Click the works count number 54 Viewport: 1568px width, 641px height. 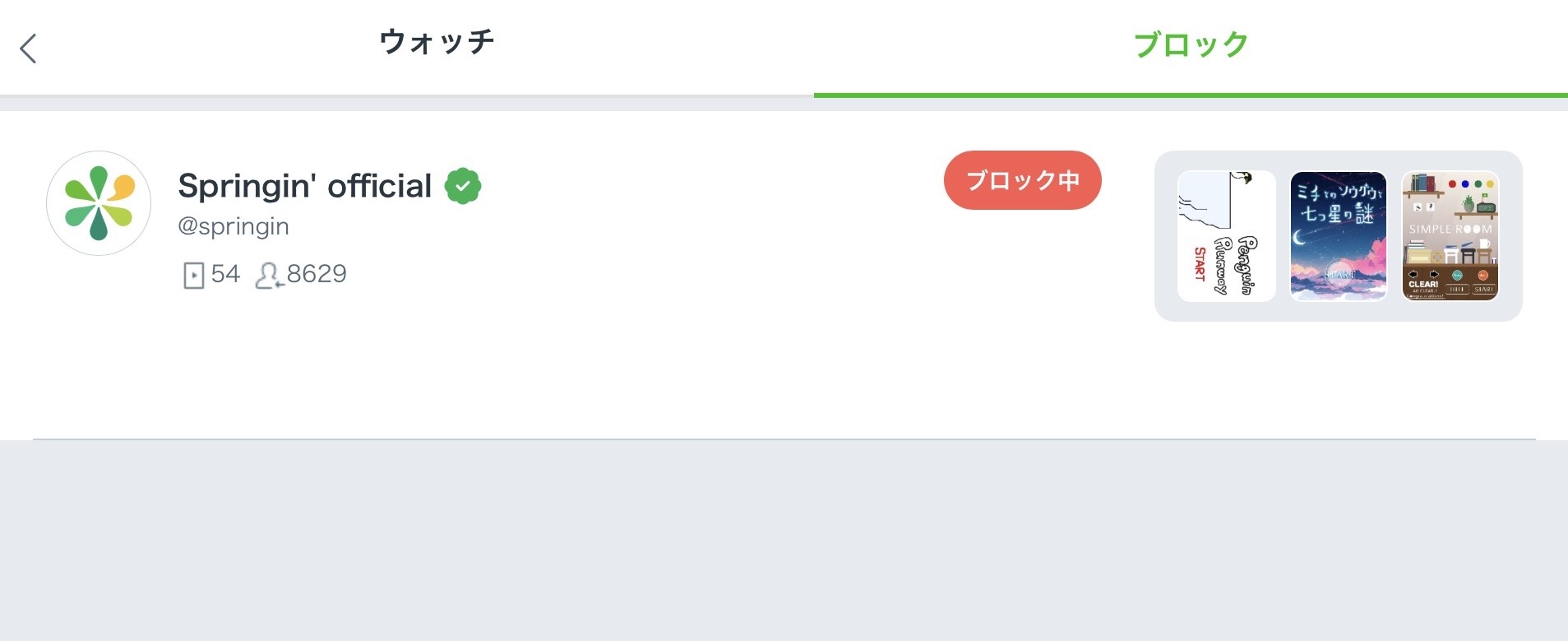click(x=225, y=274)
